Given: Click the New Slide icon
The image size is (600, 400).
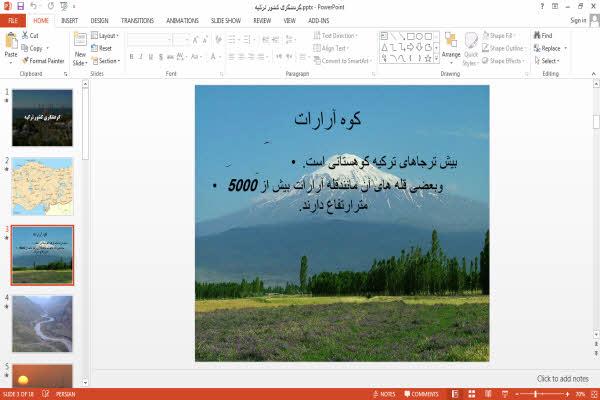Looking at the screenshot, I should coord(80,41).
